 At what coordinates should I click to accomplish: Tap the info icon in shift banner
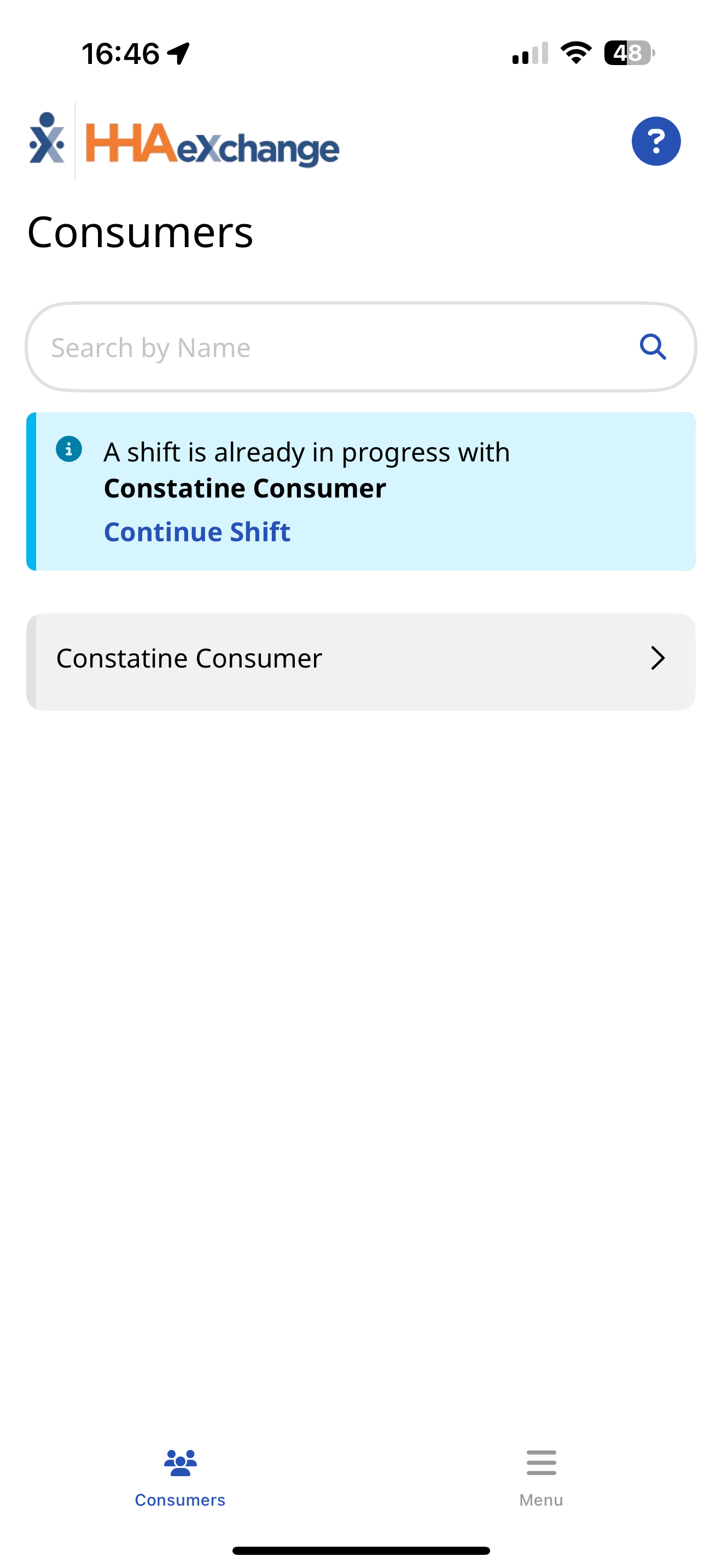tap(69, 449)
